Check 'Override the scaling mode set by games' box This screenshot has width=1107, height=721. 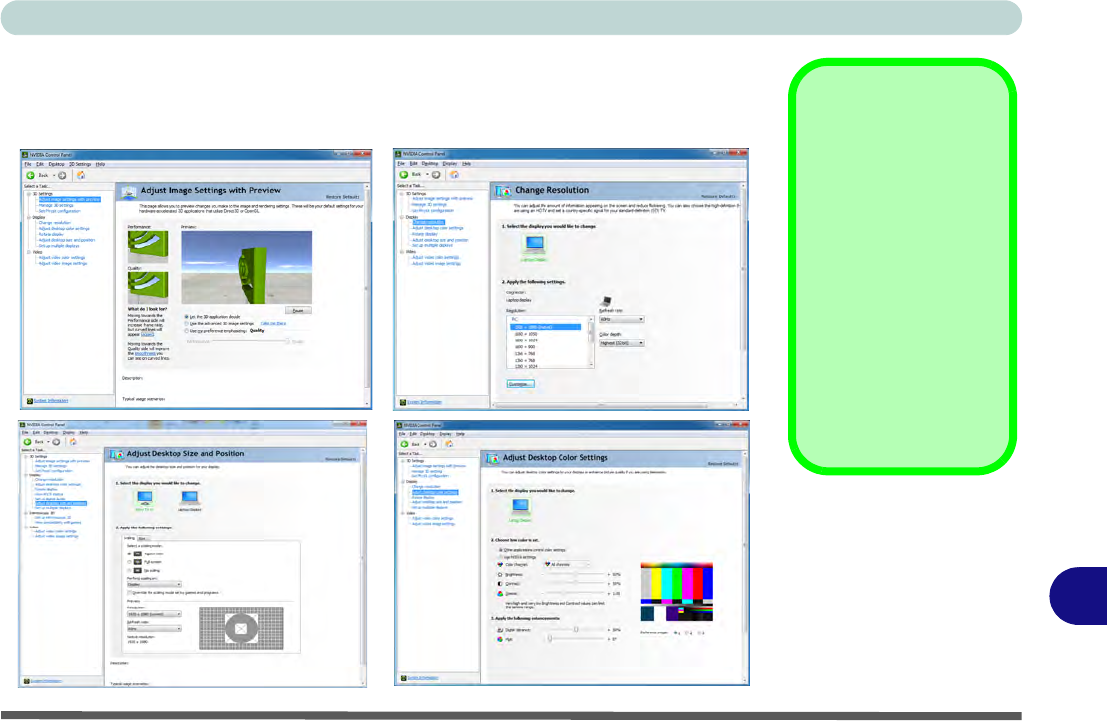click(x=129, y=593)
